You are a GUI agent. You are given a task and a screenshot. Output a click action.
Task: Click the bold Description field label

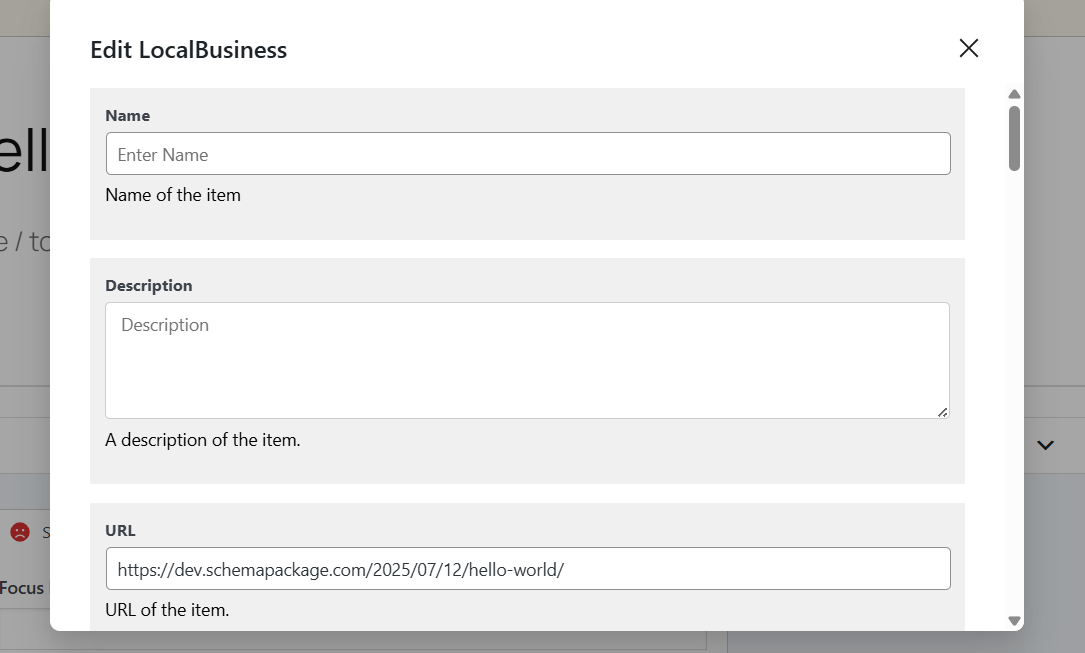coord(149,286)
